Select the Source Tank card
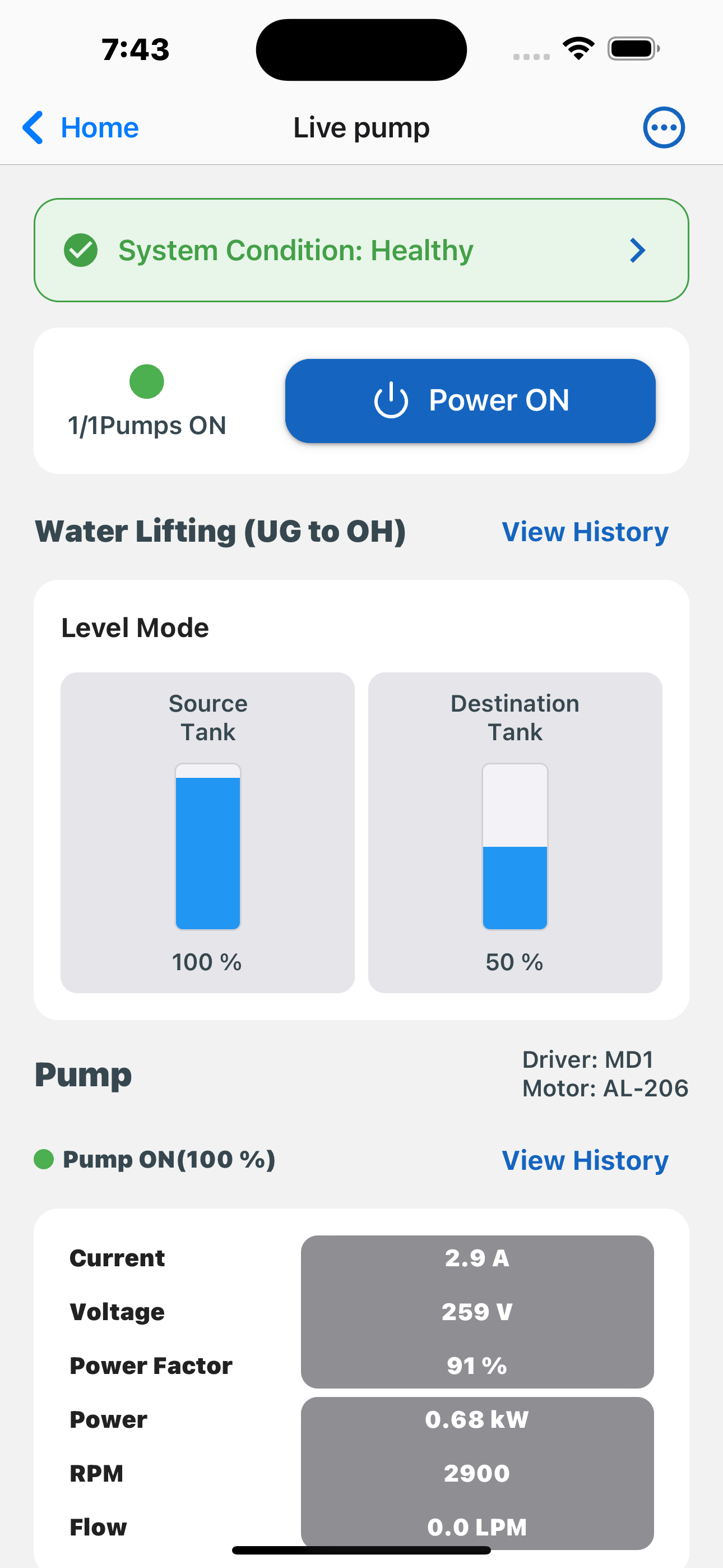This screenshot has width=723, height=1568. point(207,833)
